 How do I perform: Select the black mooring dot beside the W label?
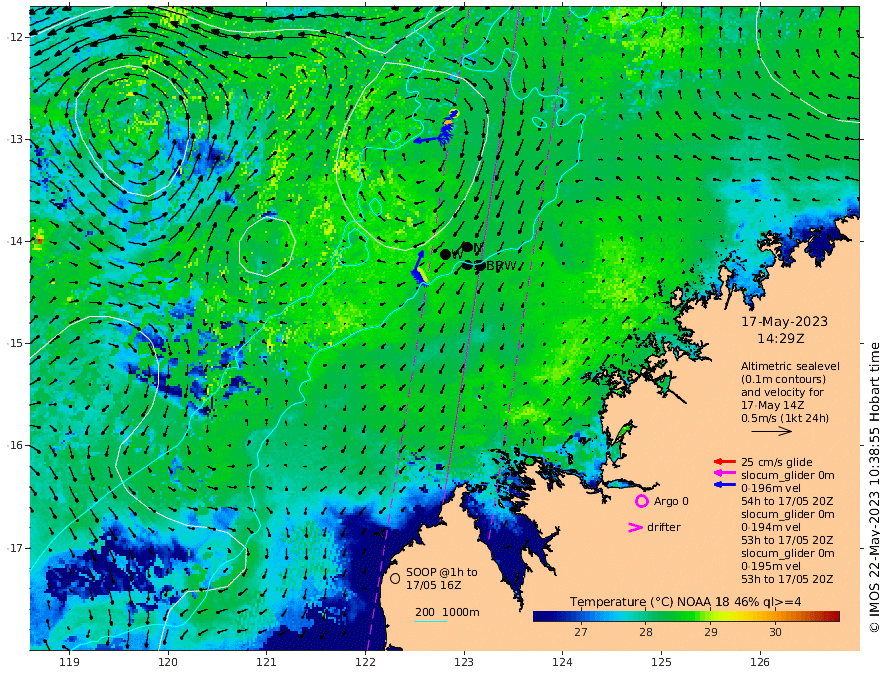coord(446,254)
